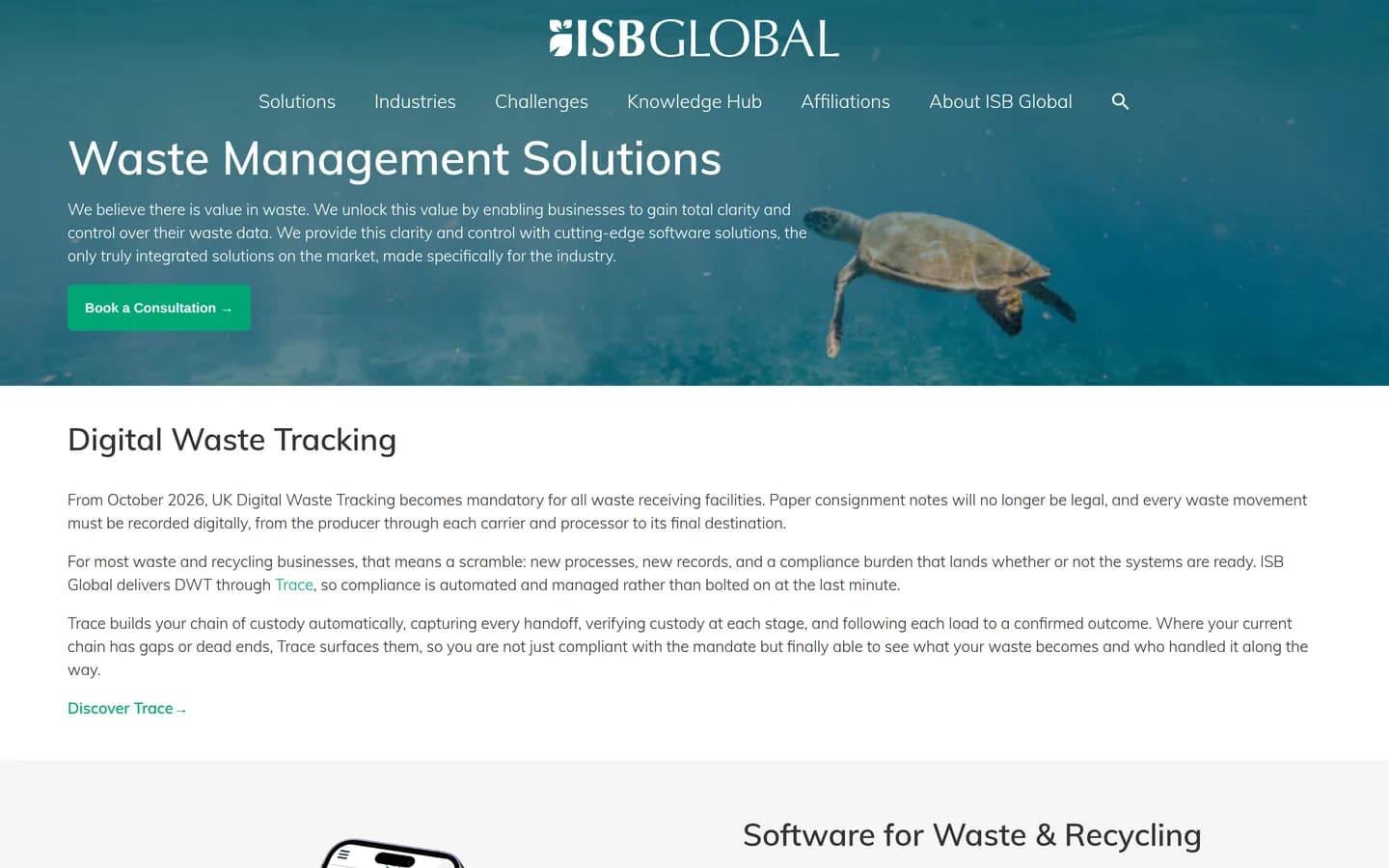1389x868 pixels.
Task: Follow the inline Trace link
Action: pyautogui.click(x=294, y=584)
